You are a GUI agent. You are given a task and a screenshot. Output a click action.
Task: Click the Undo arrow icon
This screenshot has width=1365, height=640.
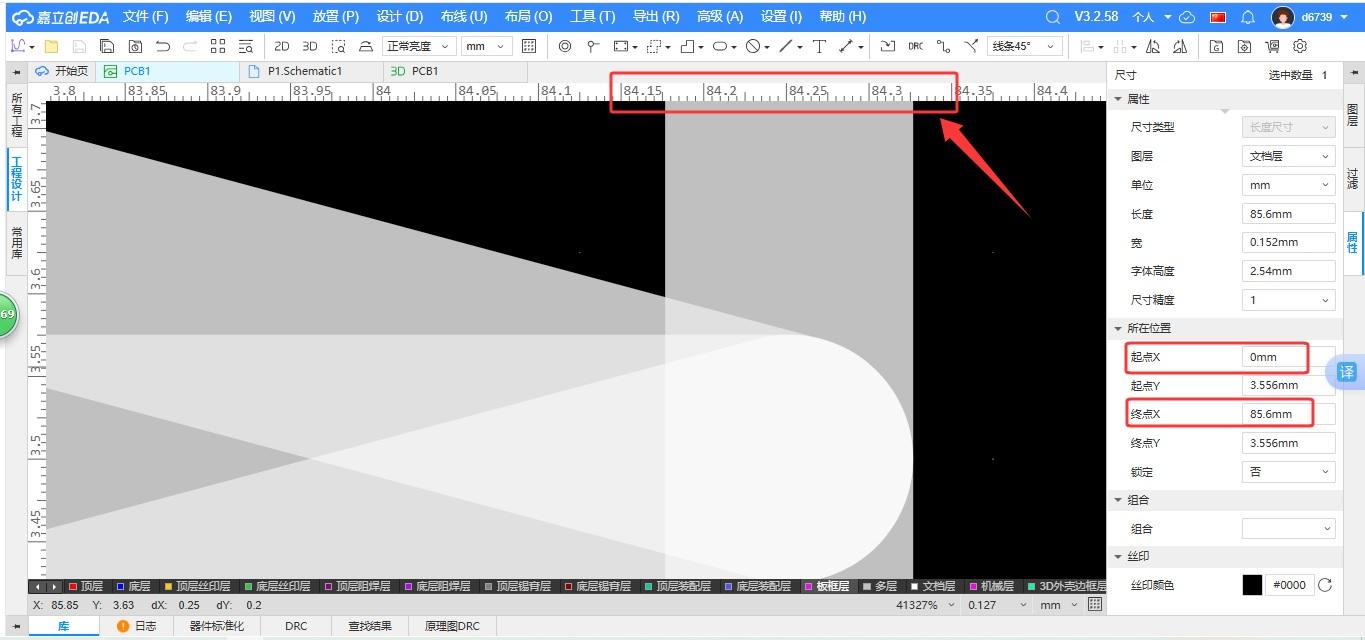163,46
